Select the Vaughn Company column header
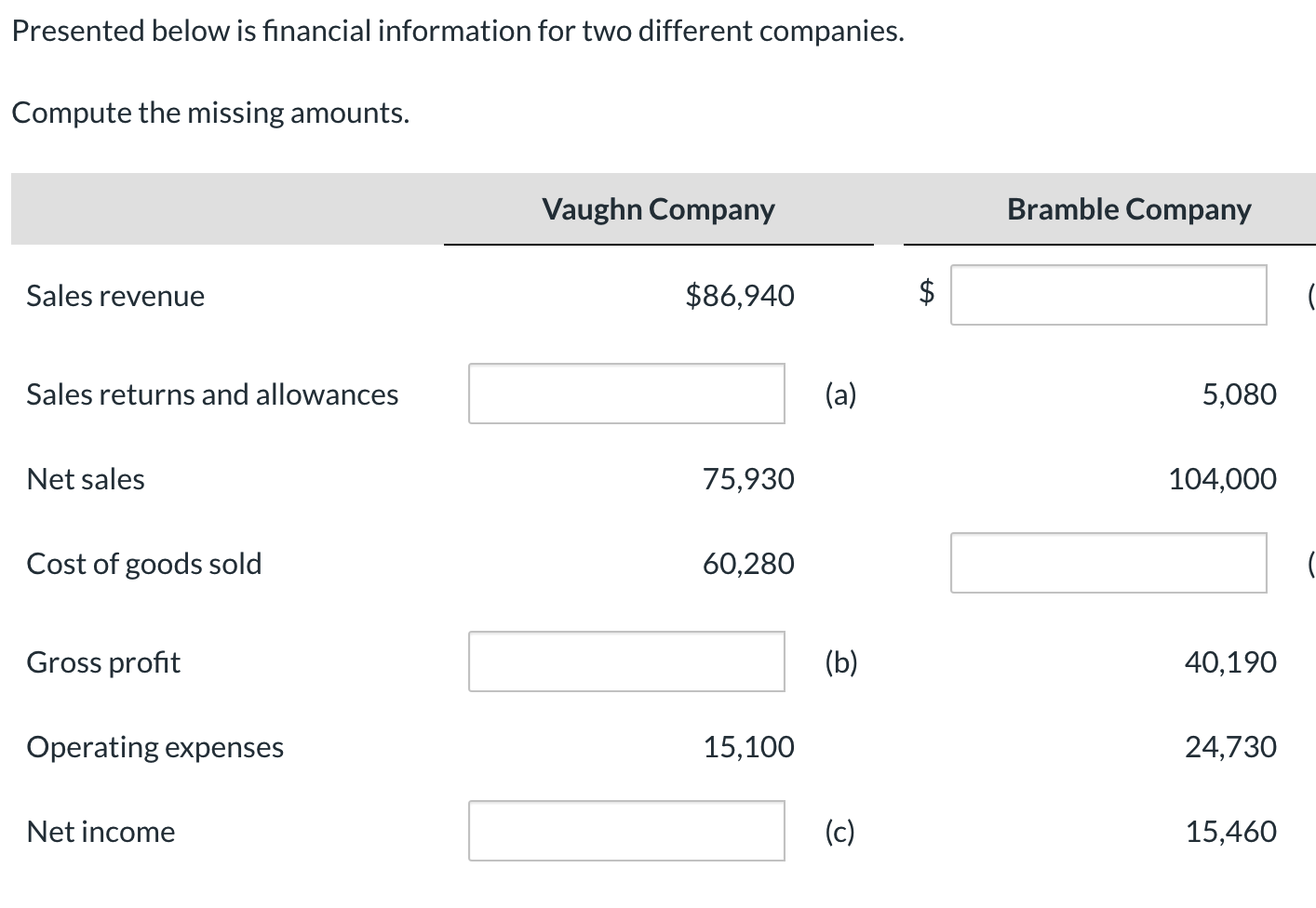The width and height of the screenshot is (1316, 908). pos(657,208)
